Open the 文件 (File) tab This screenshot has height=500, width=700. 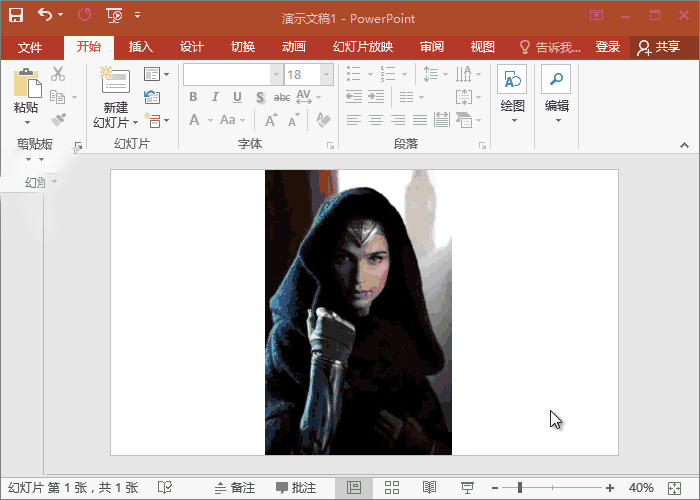coord(30,47)
